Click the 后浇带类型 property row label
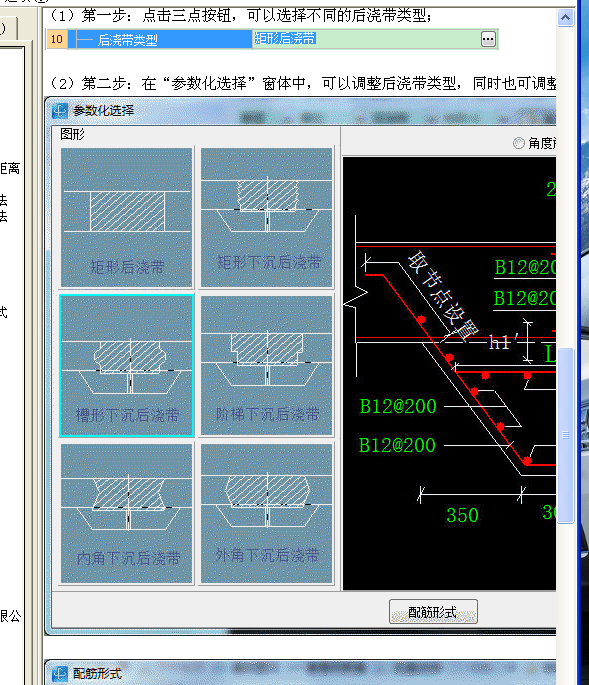This screenshot has width=589, height=685. 160,39
